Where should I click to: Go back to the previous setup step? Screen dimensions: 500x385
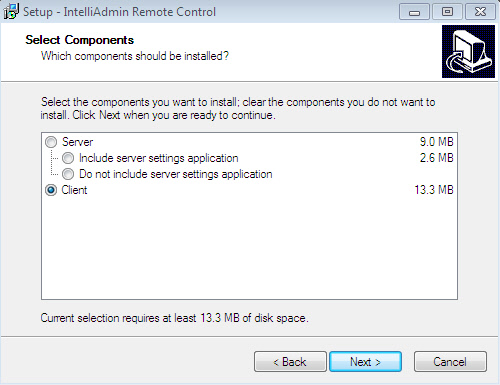click(290, 362)
